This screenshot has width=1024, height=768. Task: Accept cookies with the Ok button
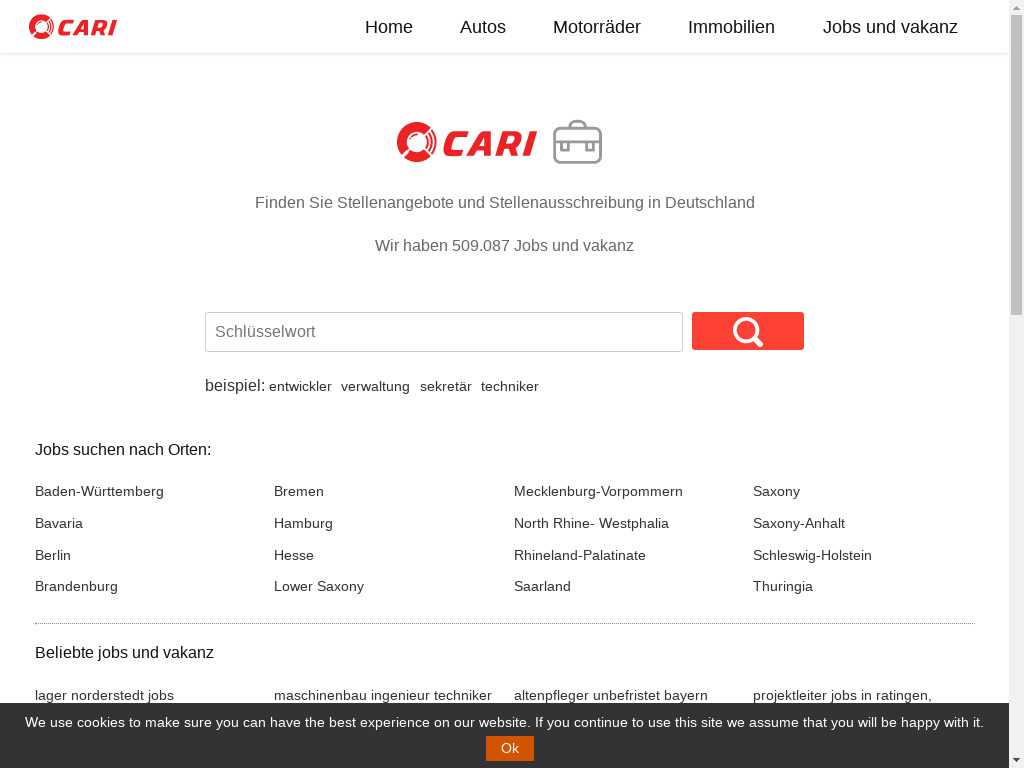[509, 748]
